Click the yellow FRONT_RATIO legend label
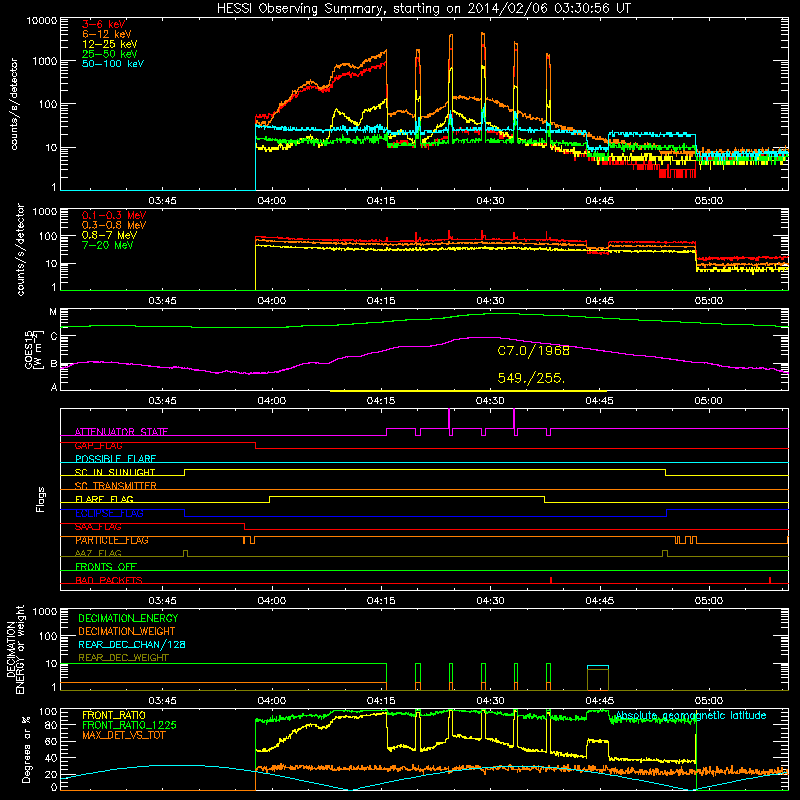Screen dimensions: 800x800 (114, 715)
